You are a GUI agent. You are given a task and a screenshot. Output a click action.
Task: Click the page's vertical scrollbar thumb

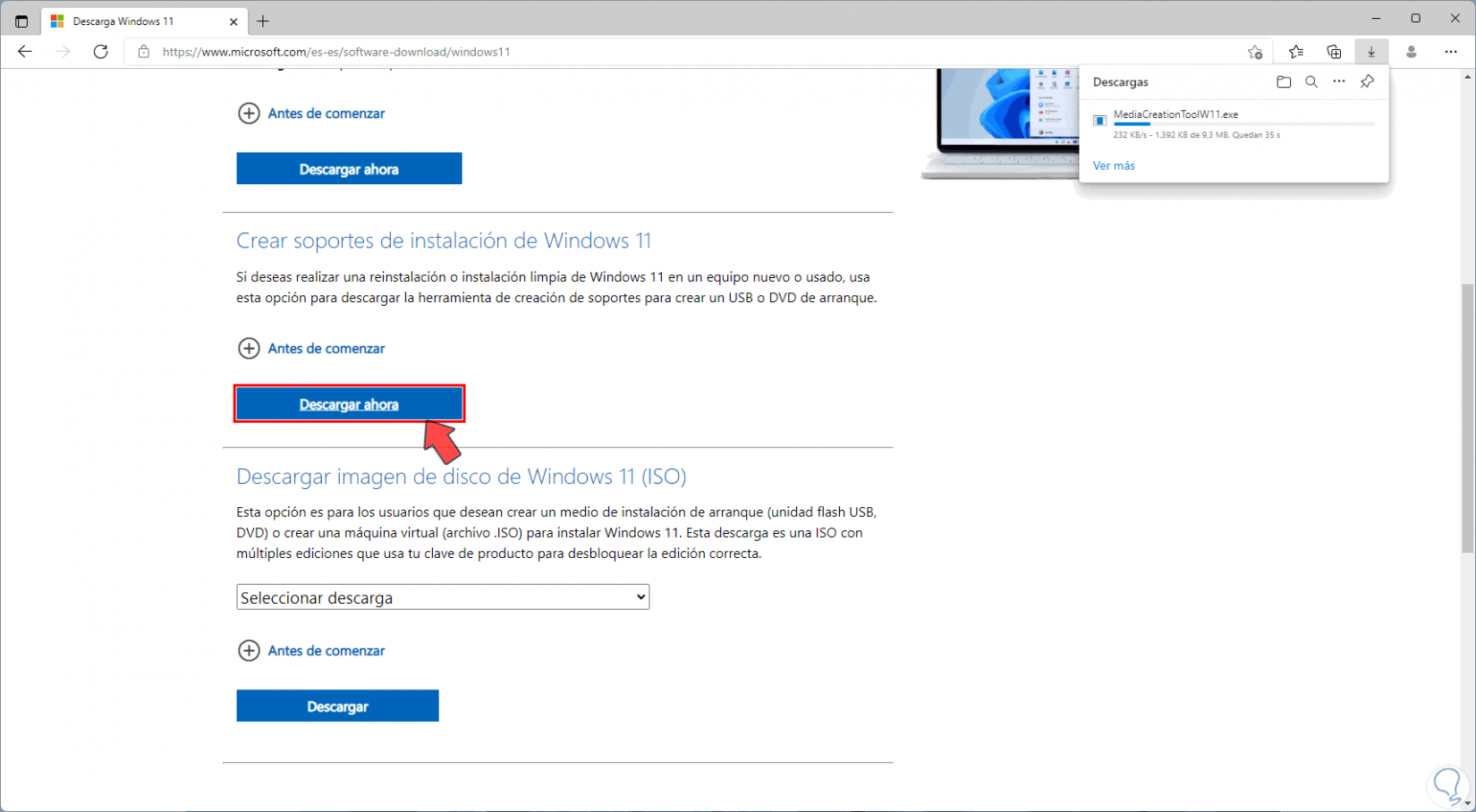pyautogui.click(x=1467, y=419)
